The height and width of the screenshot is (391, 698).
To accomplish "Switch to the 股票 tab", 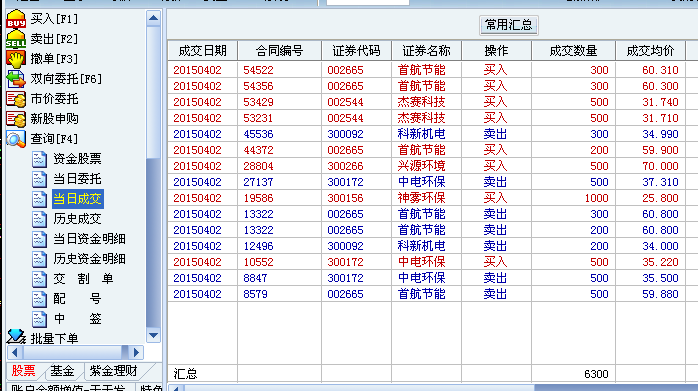I will coord(24,371).
